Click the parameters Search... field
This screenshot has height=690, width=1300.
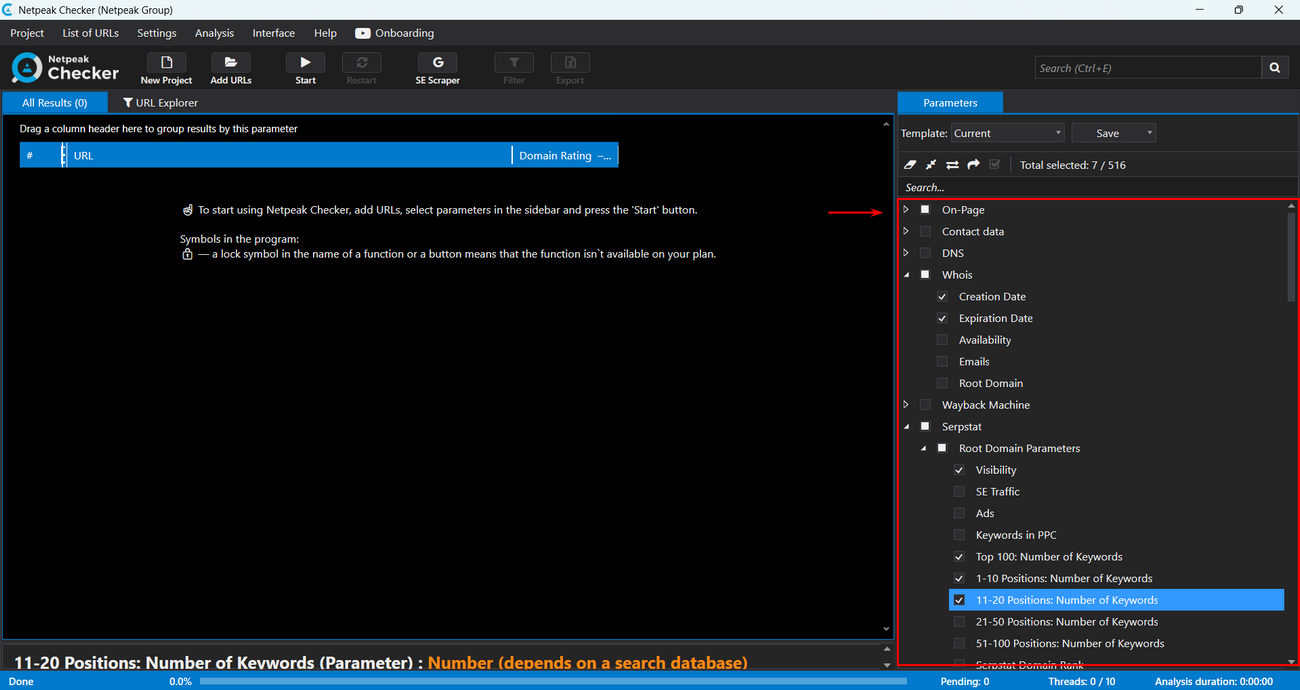pyautogui.click(x=1097, y=187)
